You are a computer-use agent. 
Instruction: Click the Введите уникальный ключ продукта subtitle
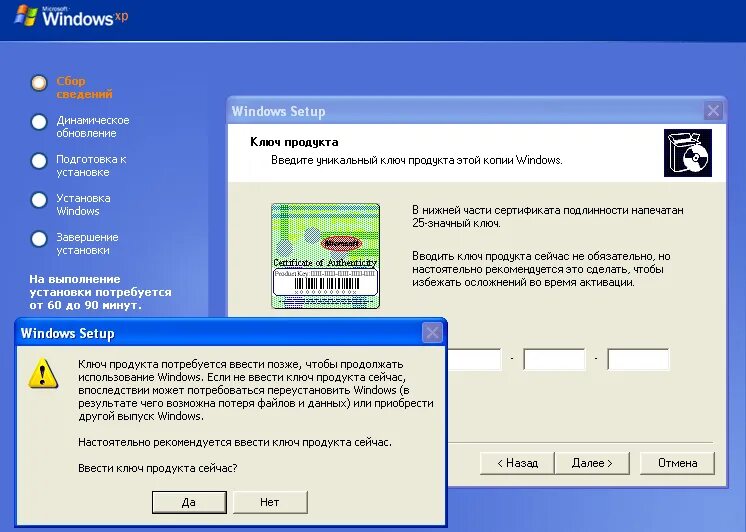click(417, 160)
